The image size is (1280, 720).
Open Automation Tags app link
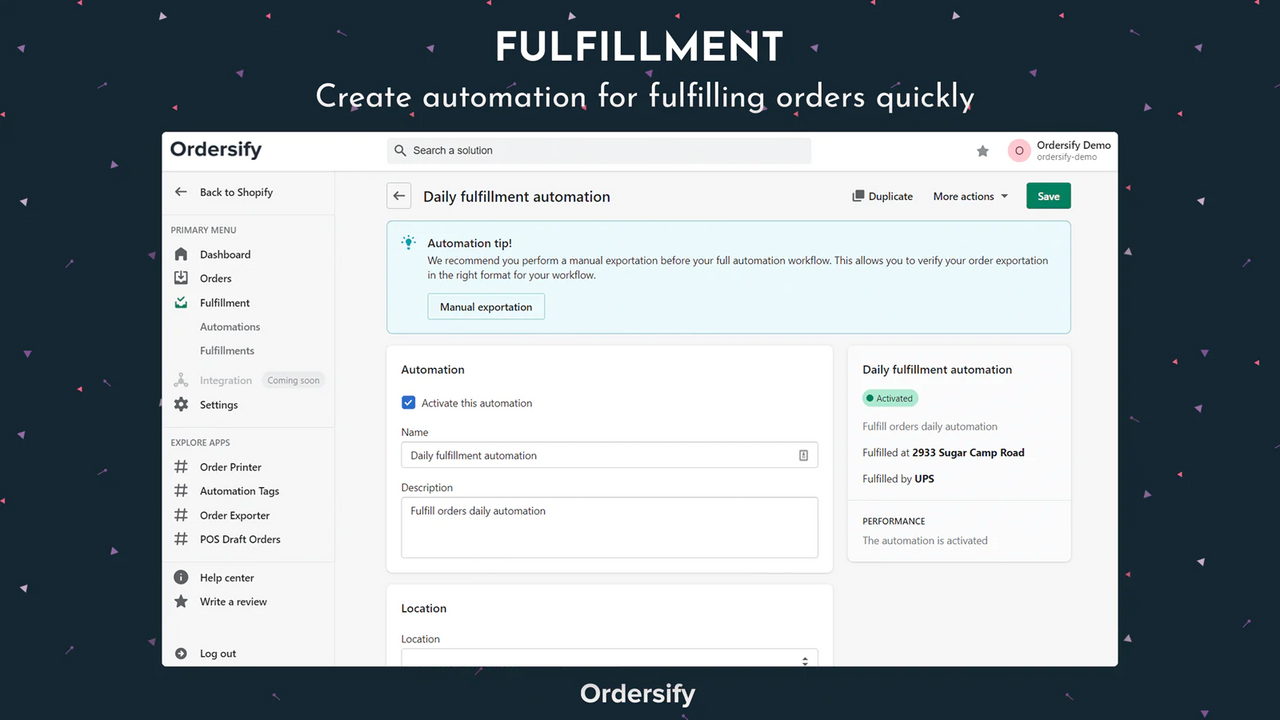coord(239,491)
